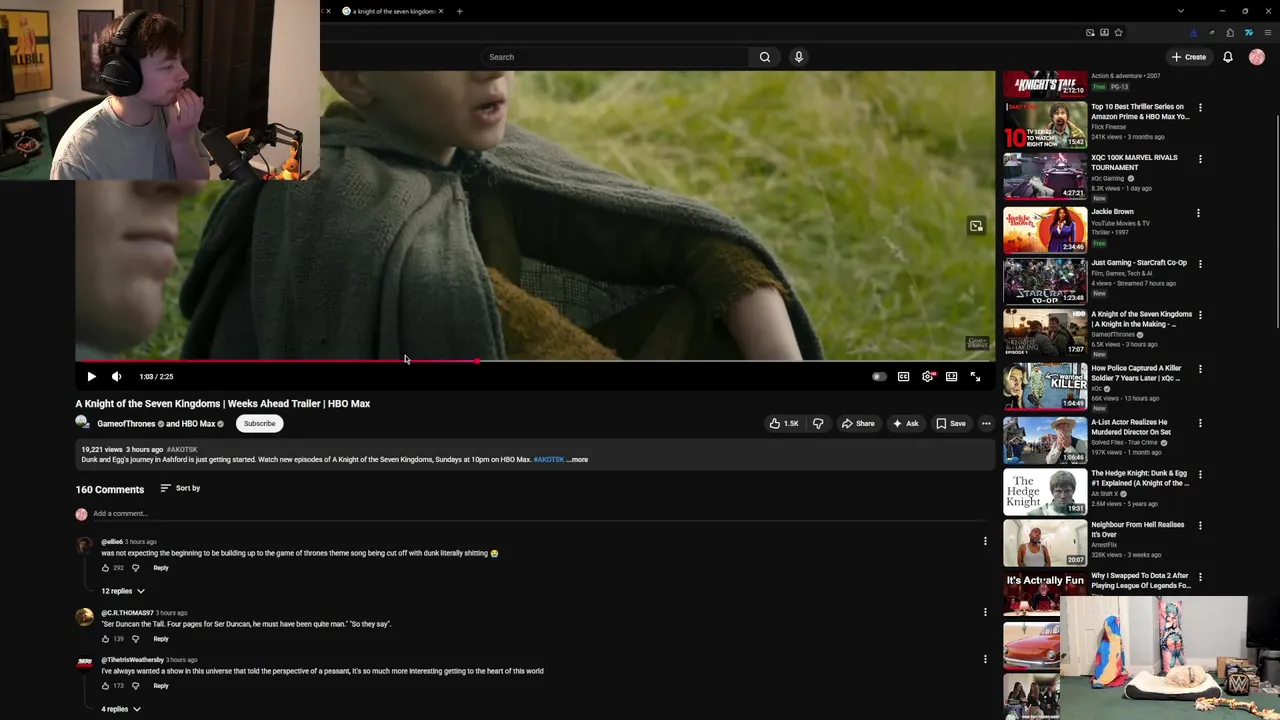Open menu for Jackie Brown video
This screenshot has width=1280, height=720.
click(1198, 212)
